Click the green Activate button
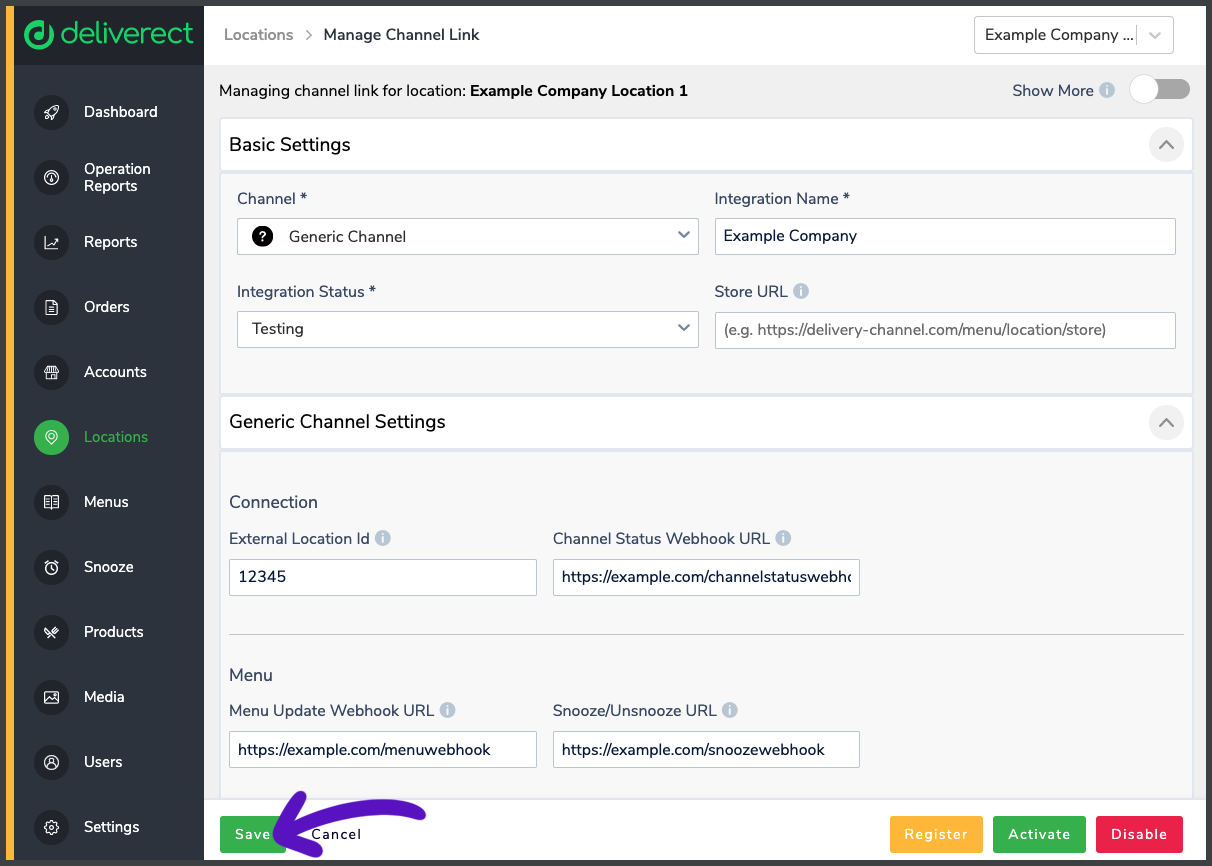 coord(1039,834)
